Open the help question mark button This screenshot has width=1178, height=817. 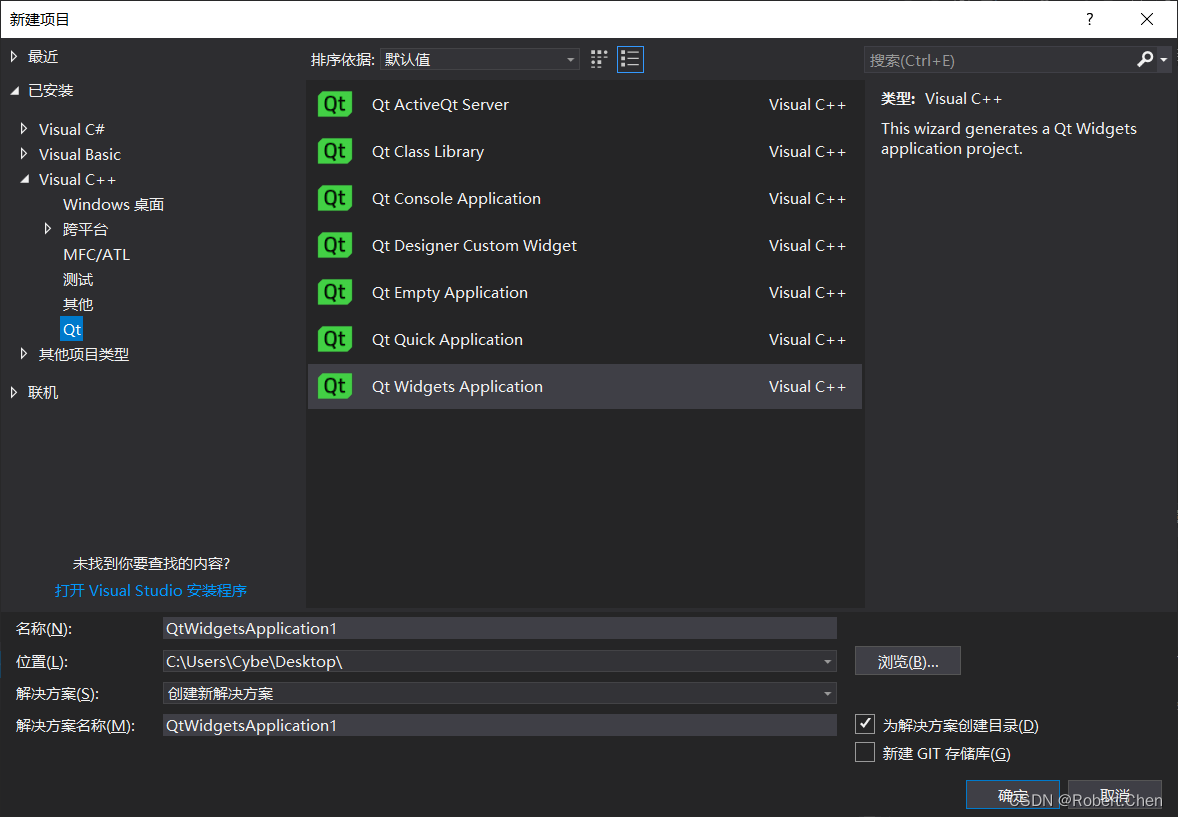pyautogui.click(x=1089, y=19)
